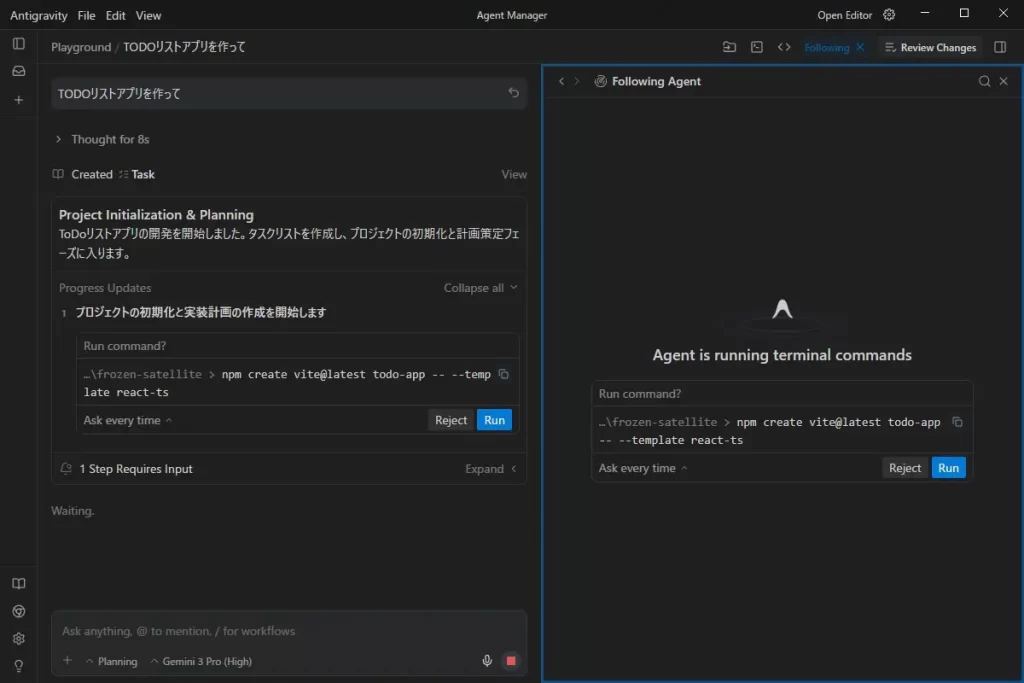Go to Playground in the breadcrumb
The height and width of the screenshot is (683, 1024).
(x=81, y=47)
